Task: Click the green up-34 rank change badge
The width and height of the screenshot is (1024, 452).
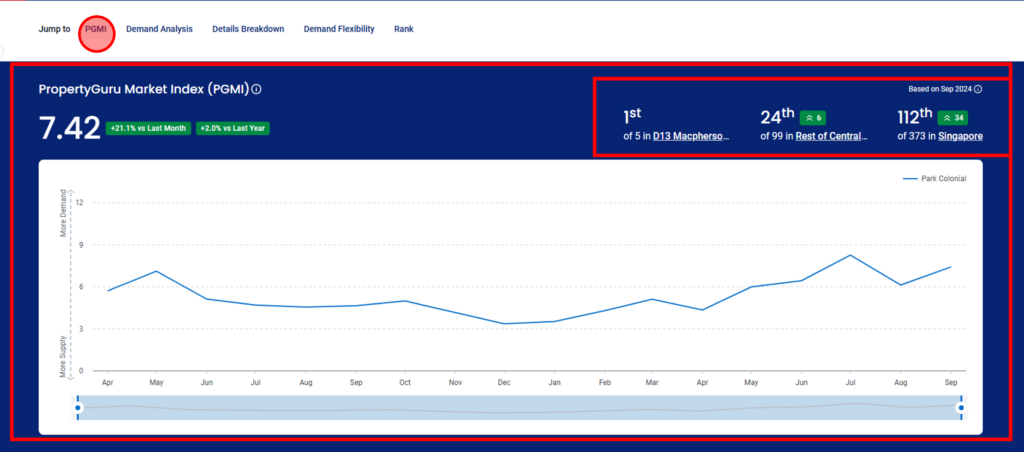Action: click(x=953, y=118)
